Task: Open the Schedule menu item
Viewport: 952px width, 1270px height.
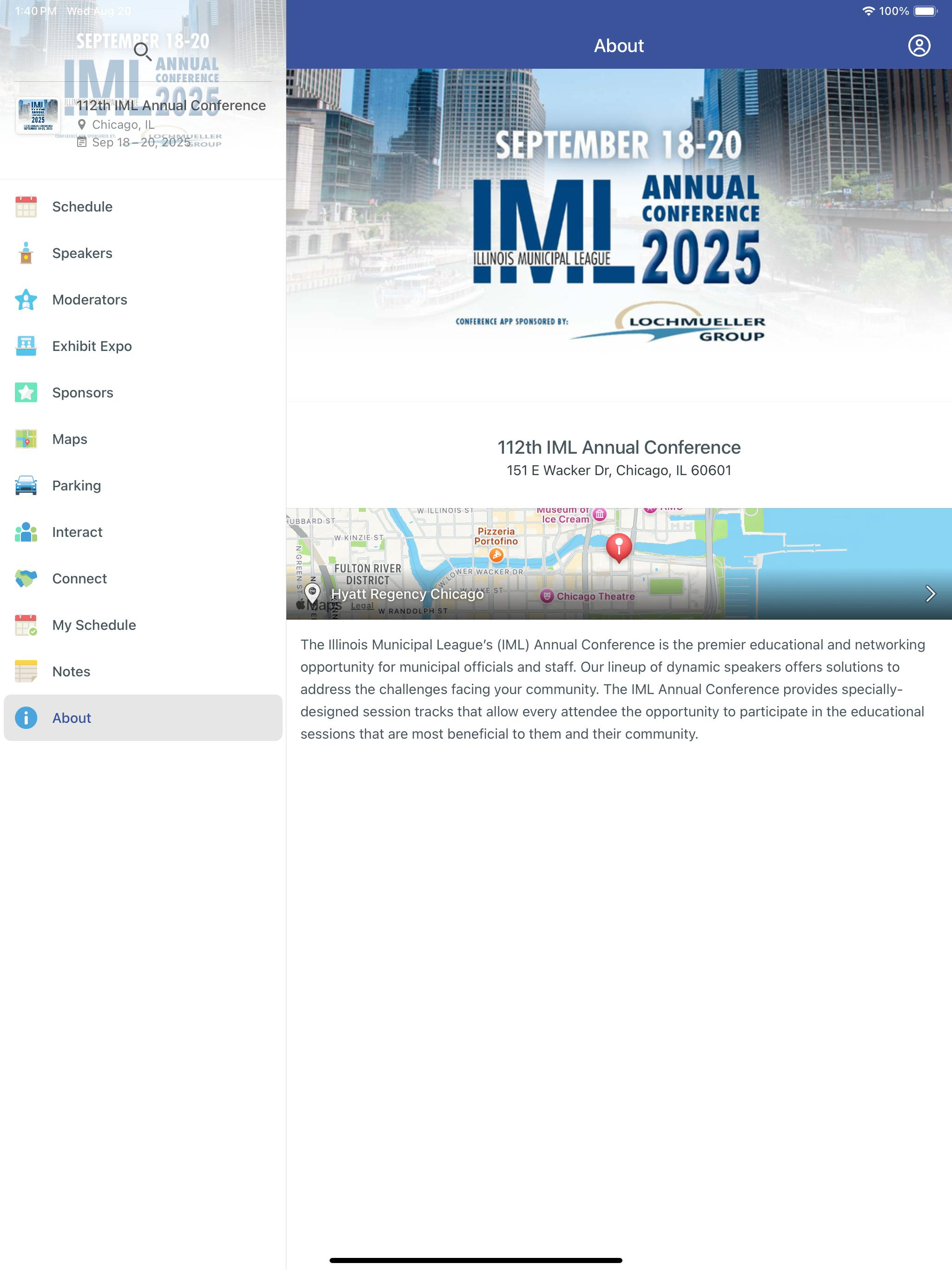Action: [x=143, y=207]
